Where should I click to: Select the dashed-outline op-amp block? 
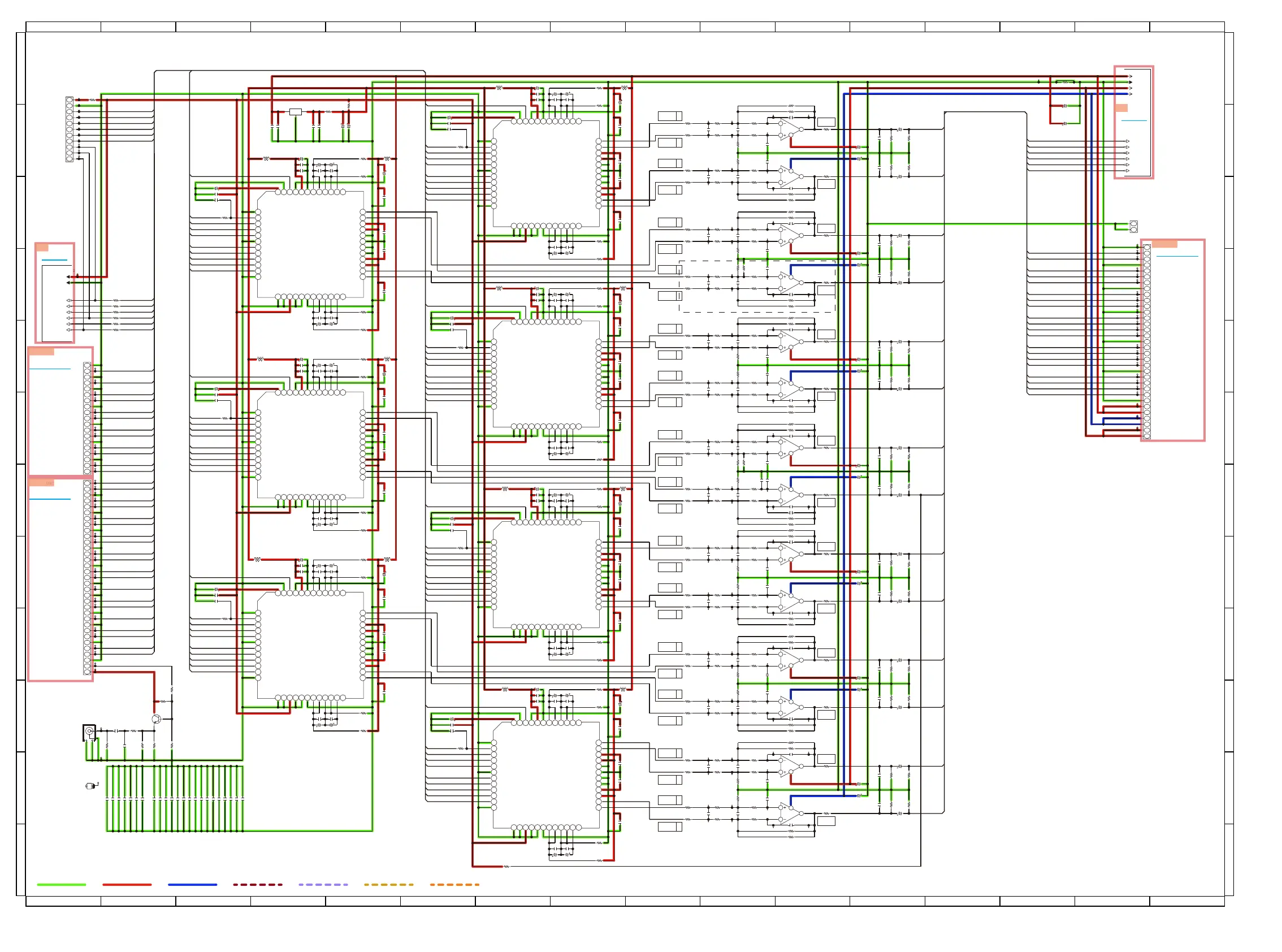coord(757,287)
